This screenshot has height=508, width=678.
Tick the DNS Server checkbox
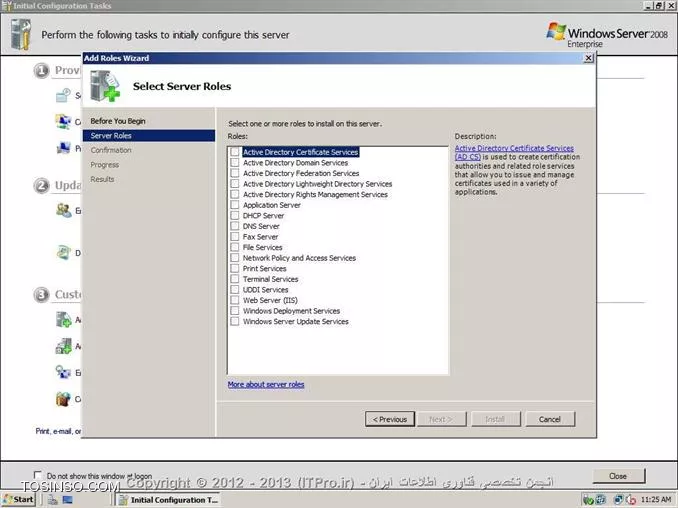click(234, 226)
